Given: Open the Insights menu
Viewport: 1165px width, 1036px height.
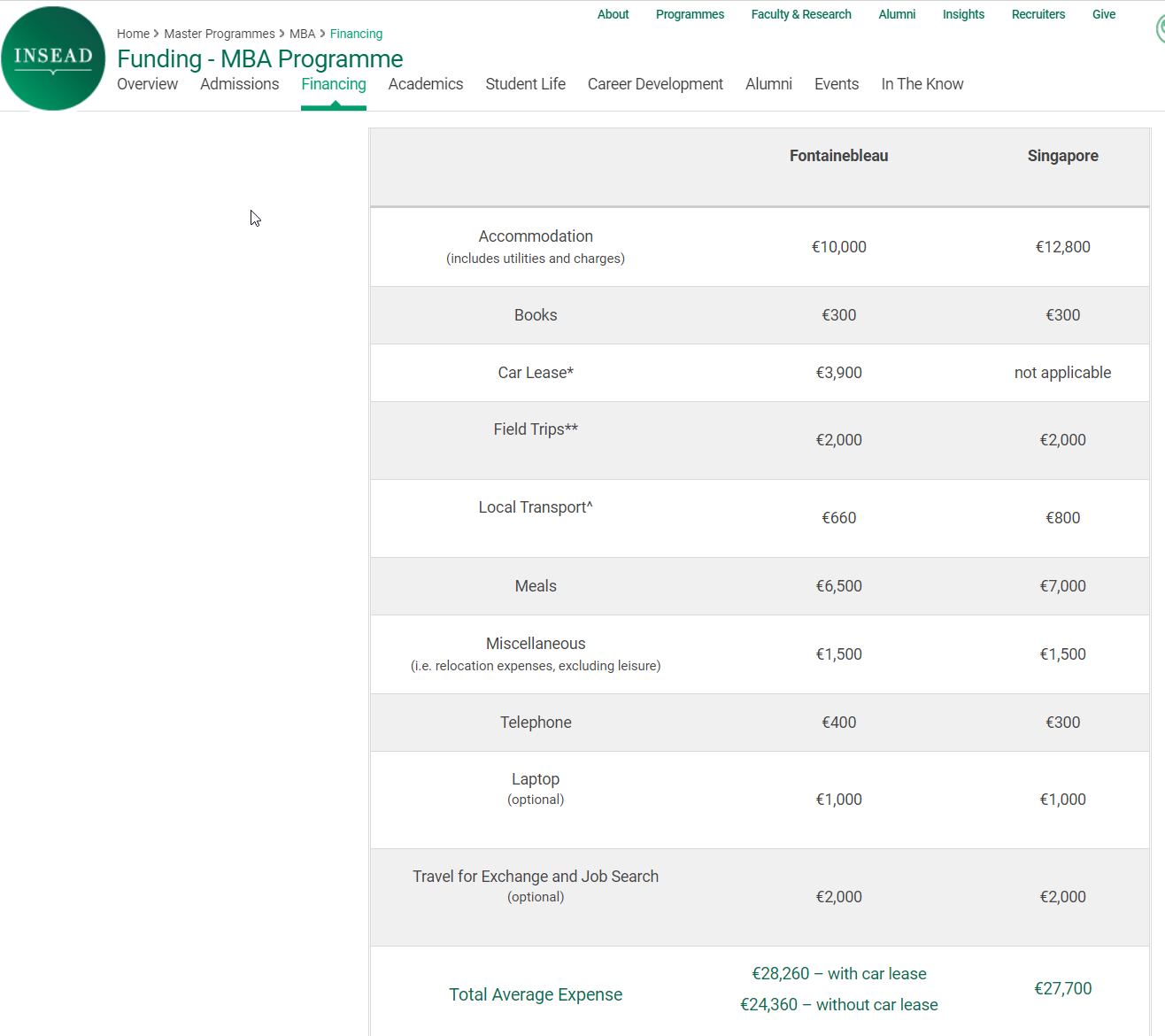Looking at the screenshot, I should pos(963,14).
